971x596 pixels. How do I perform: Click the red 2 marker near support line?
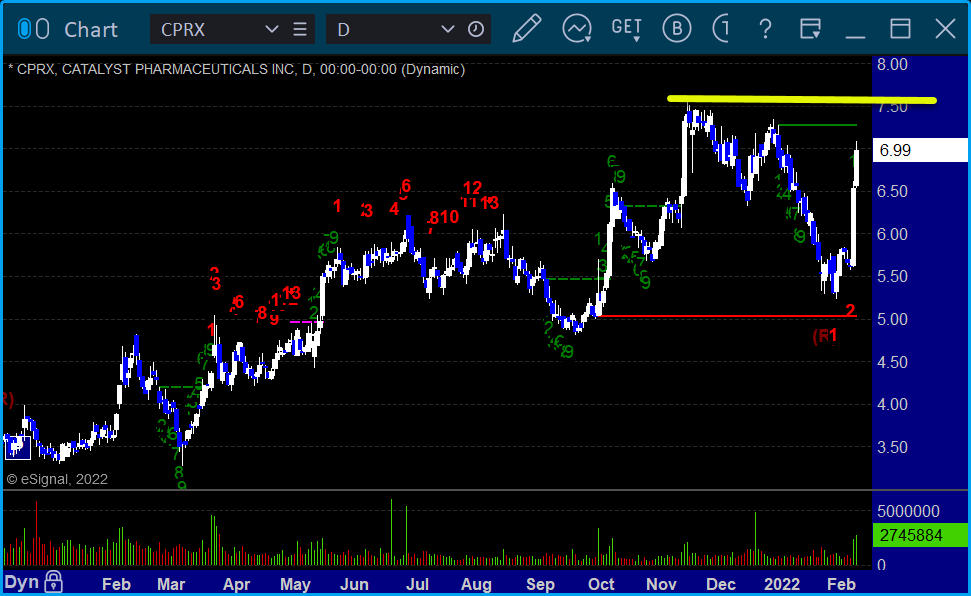pyautogui.click(x=850, y=310)
